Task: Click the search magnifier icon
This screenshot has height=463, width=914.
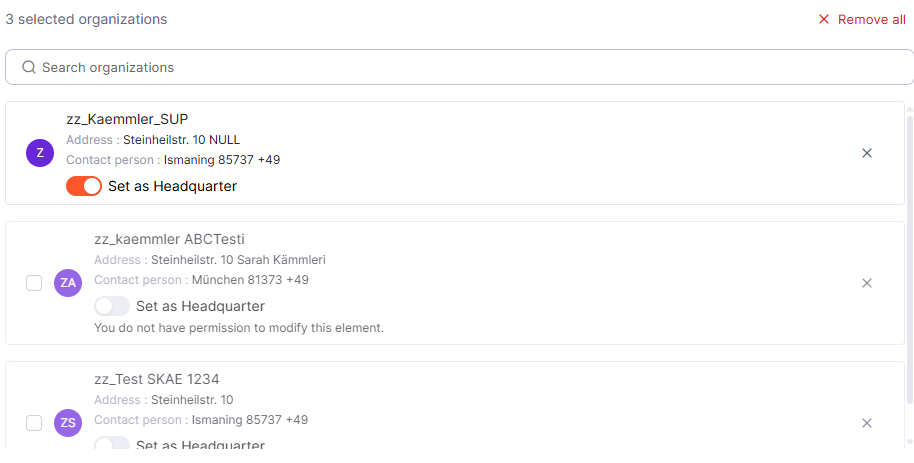Action: click(x=29, y=68)
